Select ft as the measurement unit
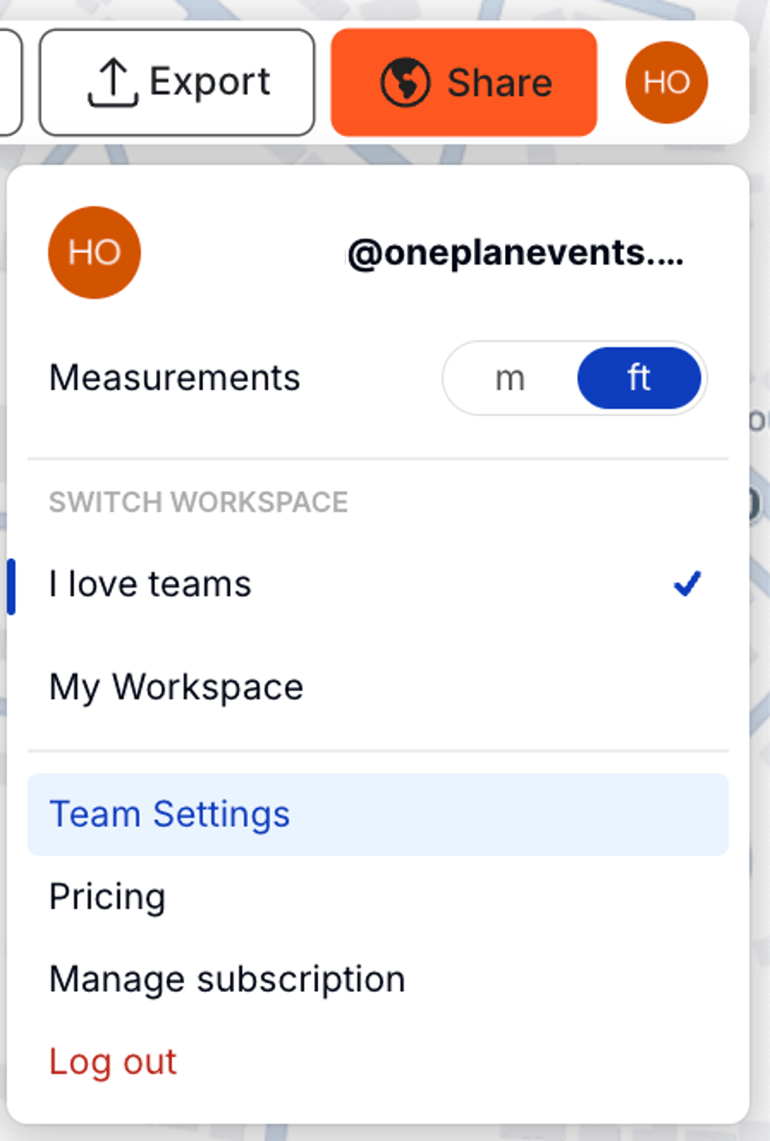Screen dimensions: 770x1141 (640, 378)
